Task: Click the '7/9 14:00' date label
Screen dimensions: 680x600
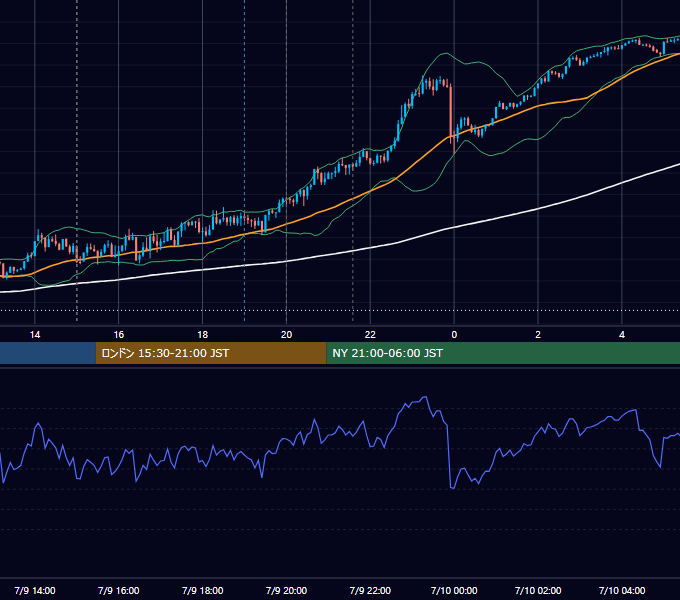Action: [35, 590]
